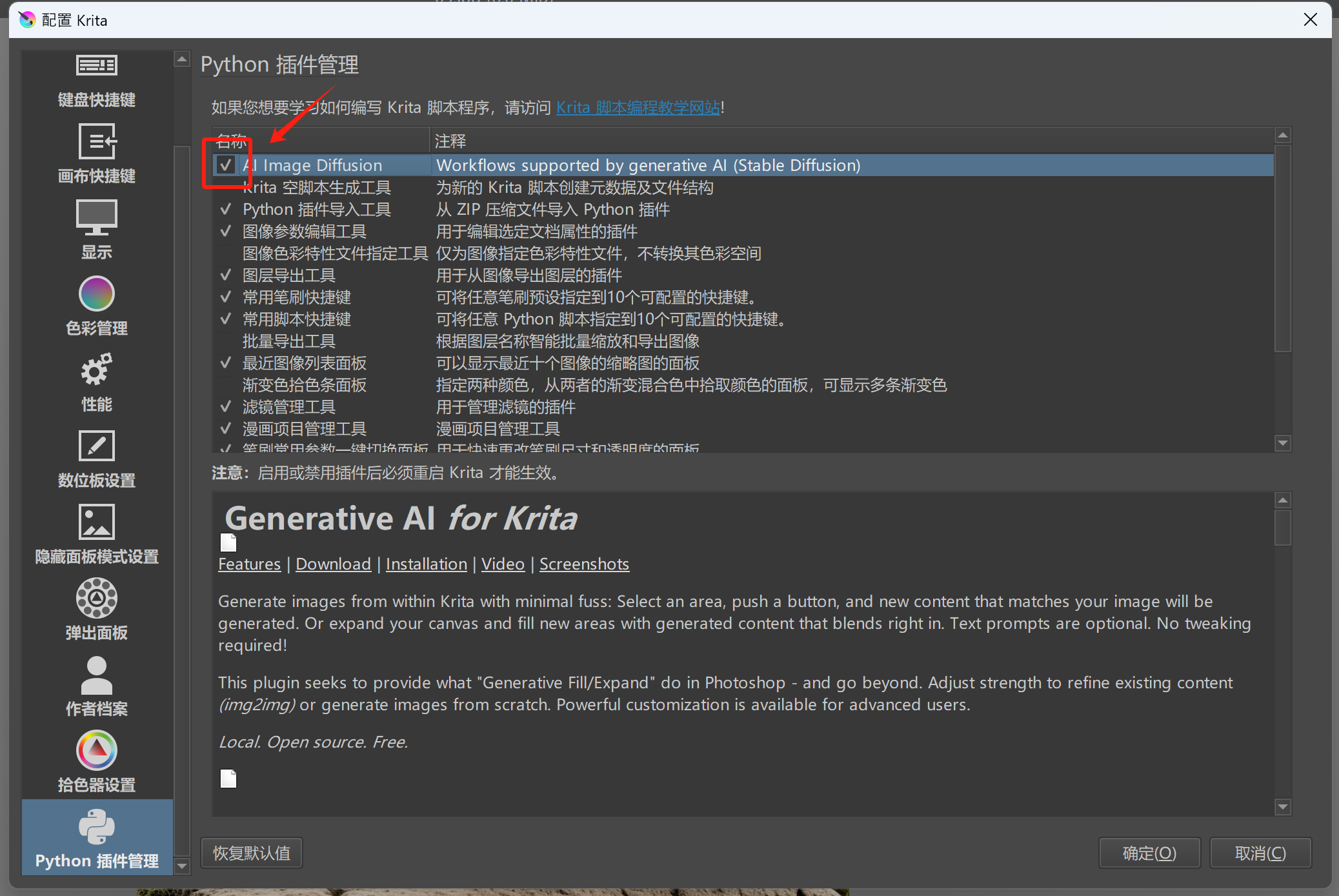Click the 恢复默认值 button
The width and height of the screenshot is (1339, 896).
[x=252, y=853]
